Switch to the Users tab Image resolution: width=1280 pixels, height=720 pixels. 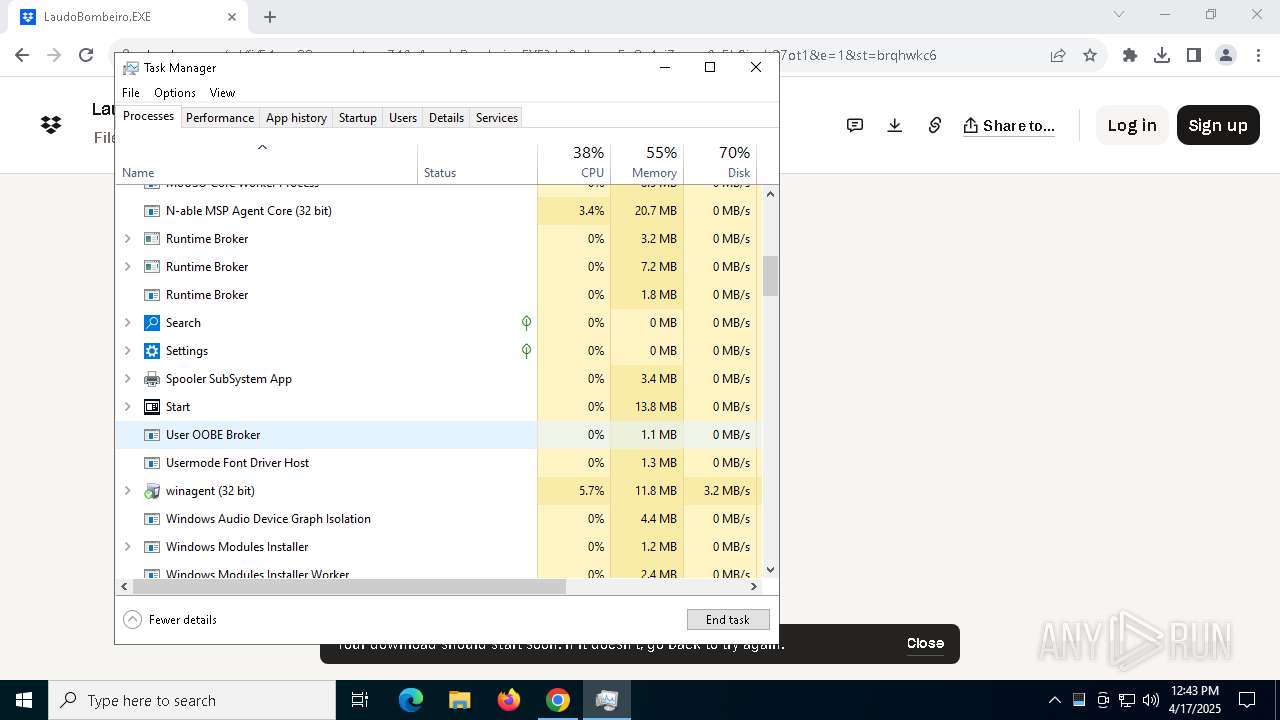pyautogui.click(x=403, y=117)
